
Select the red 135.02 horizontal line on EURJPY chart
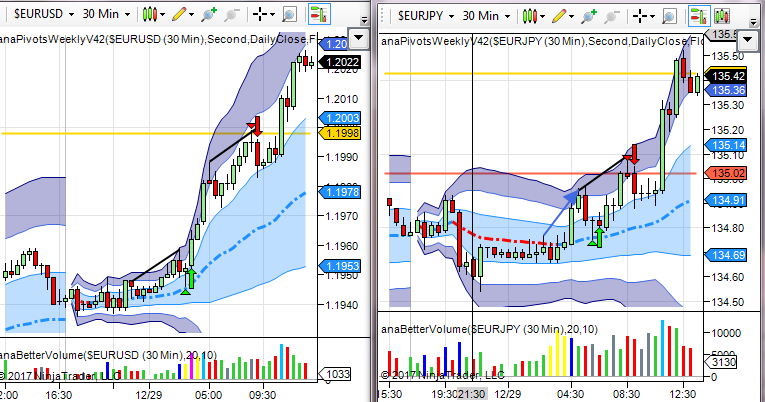click(542, 173)
